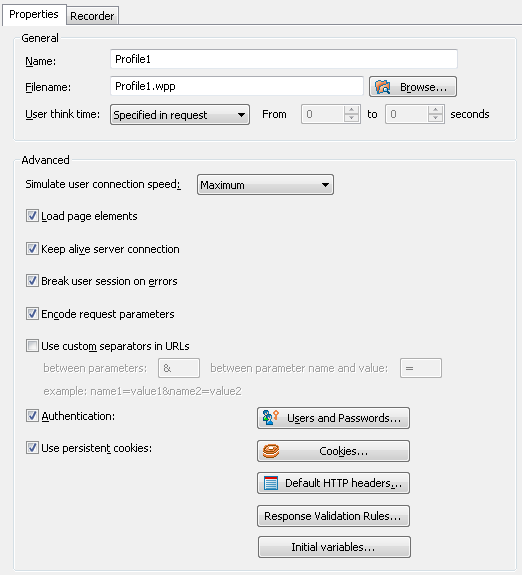Toggle Keep alive server connection checkbox
The width and height of the screenshot is (522, 575).
point(32,249)
